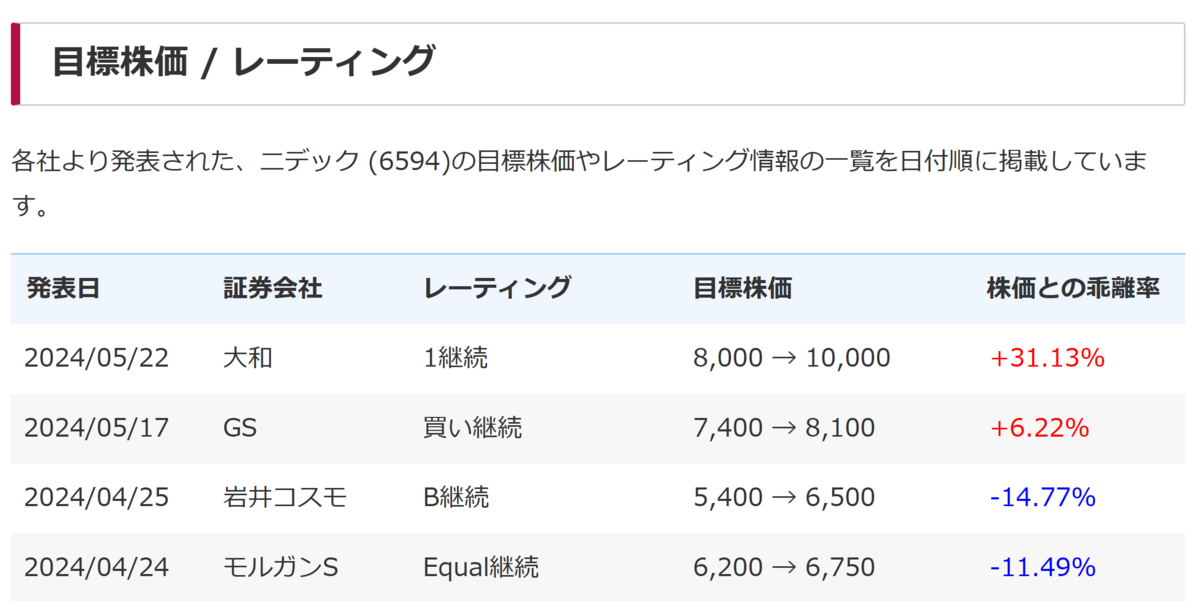The image size is (1200, 601).
Task: Click the 株価との乖離率 column header
Action: (1073, 288)
